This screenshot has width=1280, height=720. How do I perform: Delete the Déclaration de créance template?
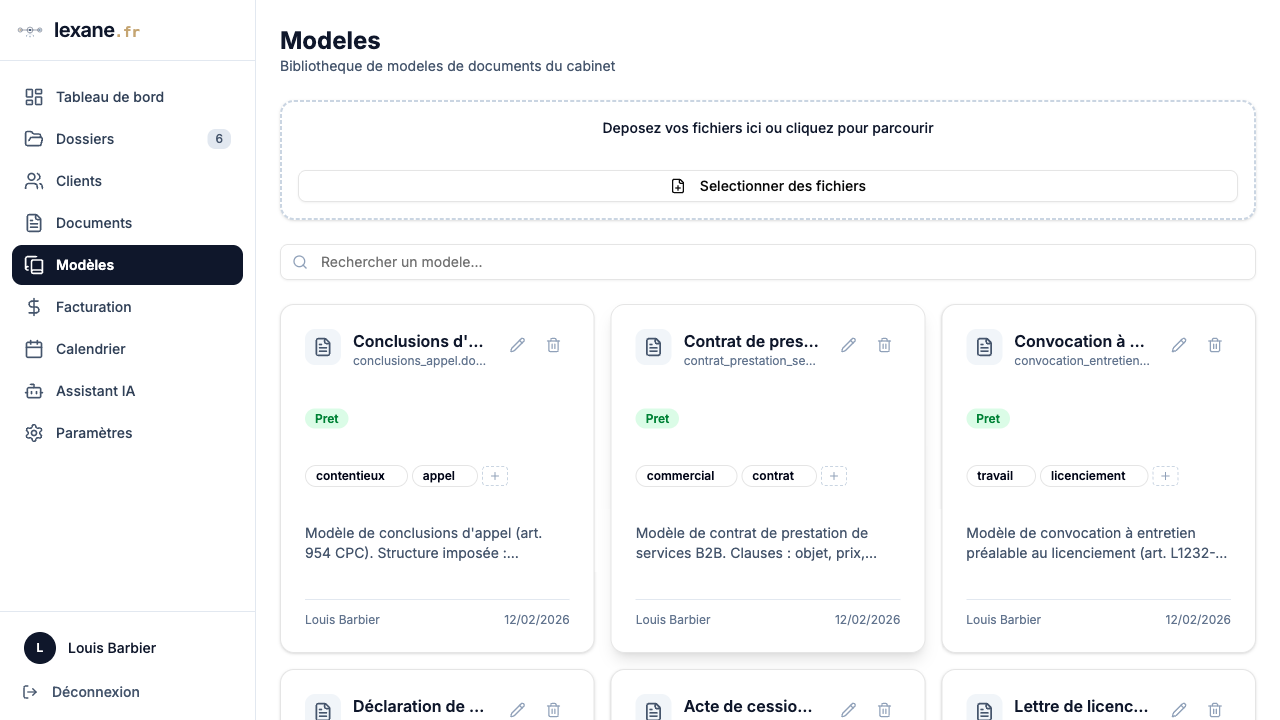click(x=553, y=709)
